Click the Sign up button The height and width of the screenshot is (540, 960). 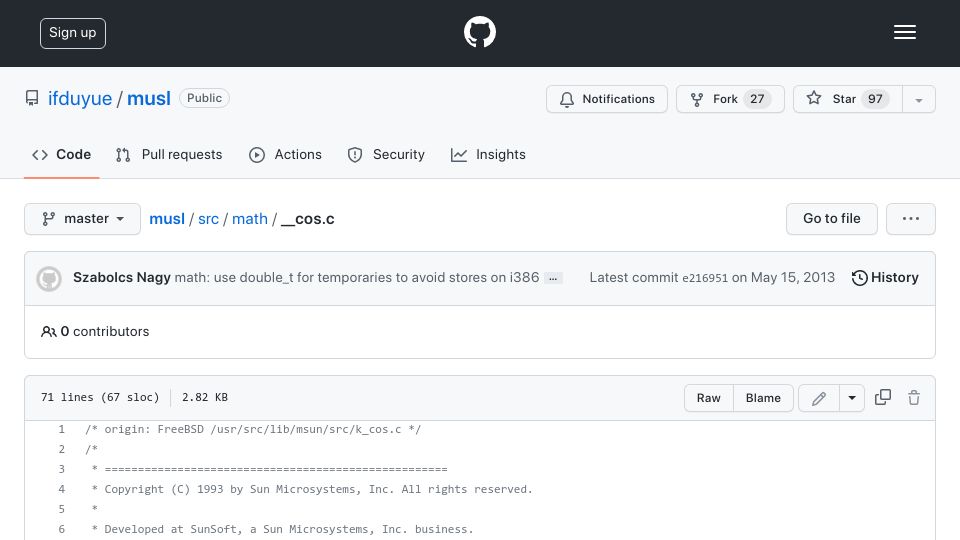pyautogui.click(x=73, y=33)
